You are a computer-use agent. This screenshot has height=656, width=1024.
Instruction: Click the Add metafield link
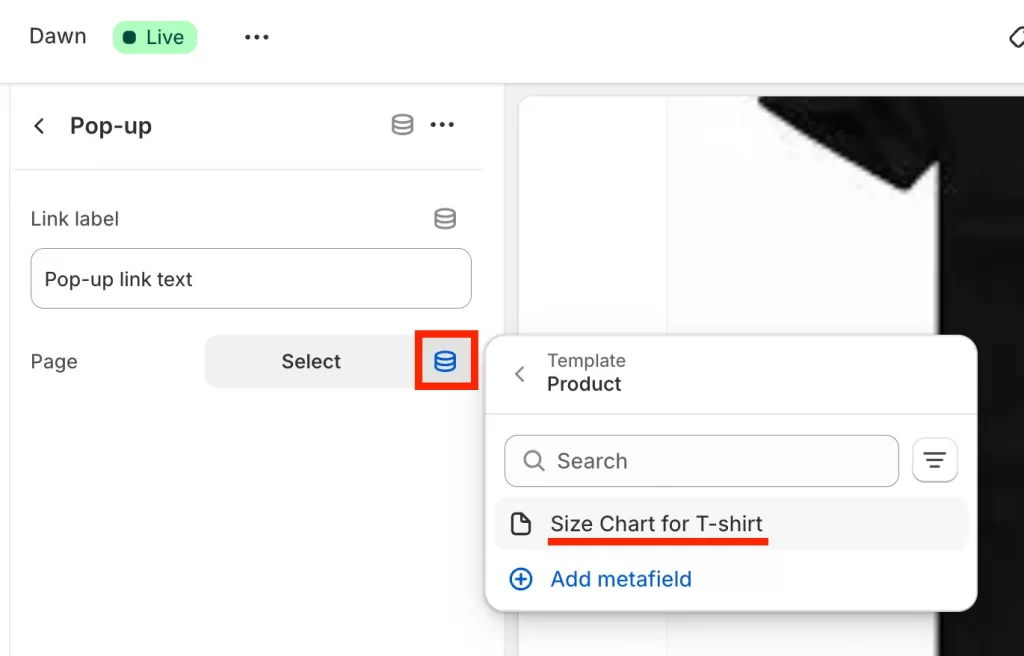620,579
